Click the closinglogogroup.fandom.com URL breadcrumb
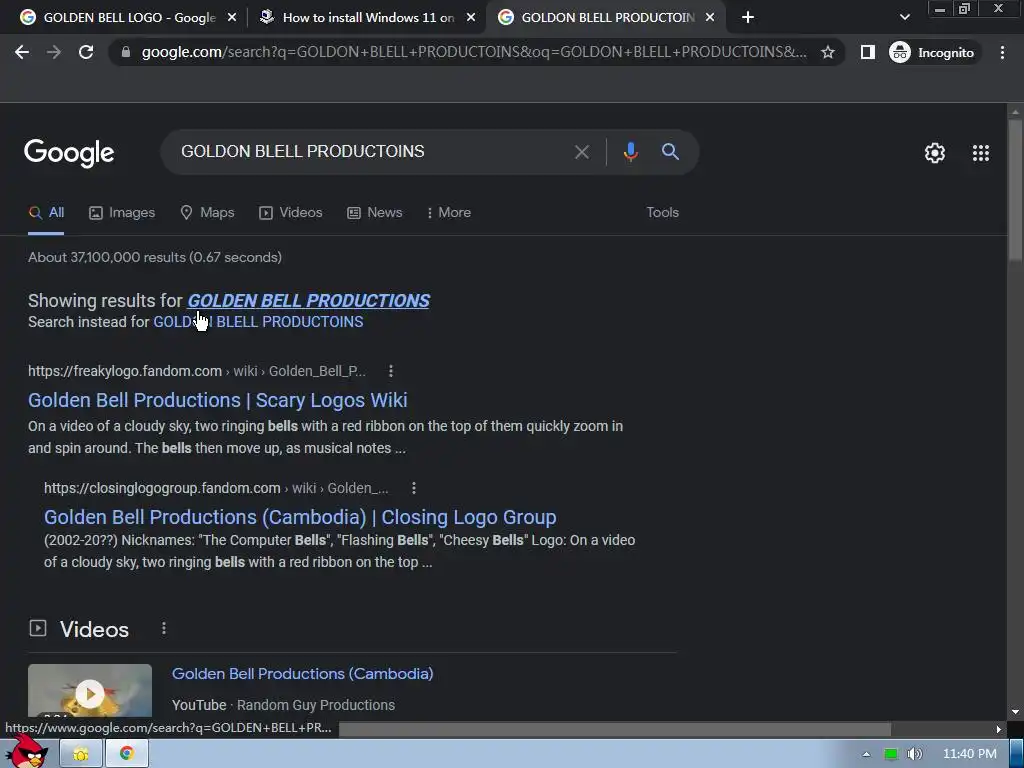Viewport: 1024px width, 768px height. click(216, 488)
